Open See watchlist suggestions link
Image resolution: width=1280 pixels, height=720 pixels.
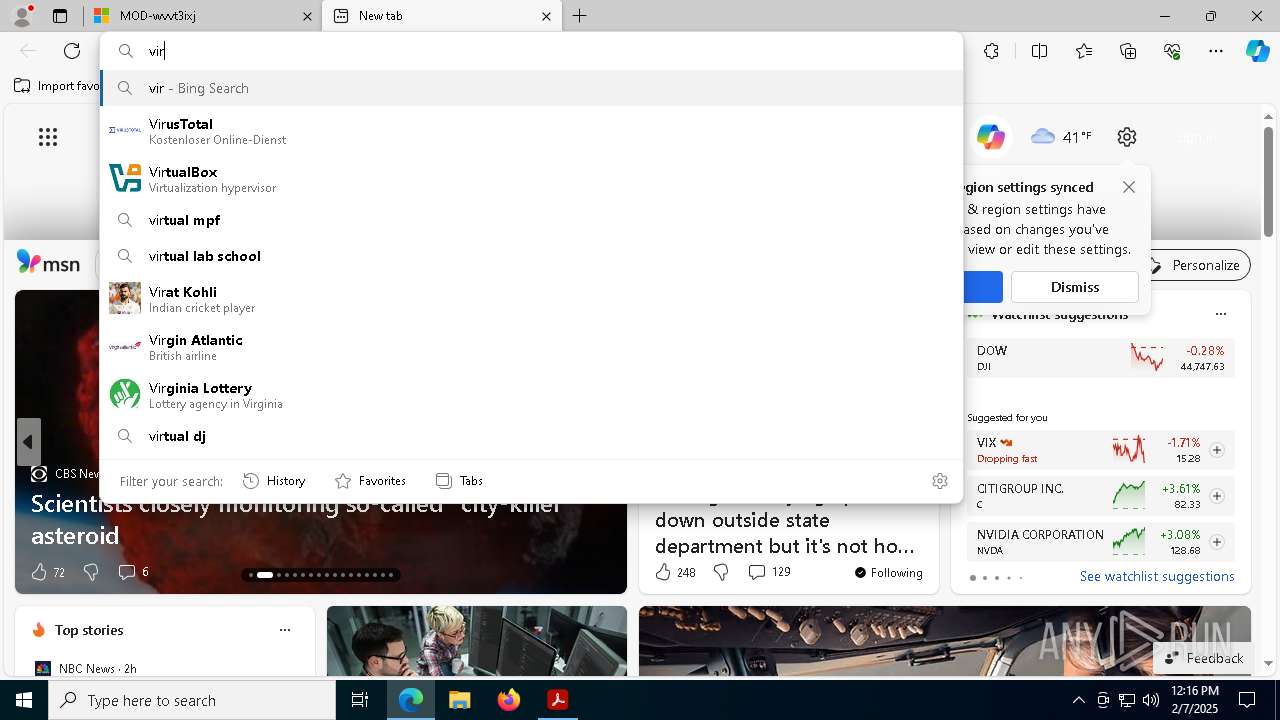click(1157, 576)
